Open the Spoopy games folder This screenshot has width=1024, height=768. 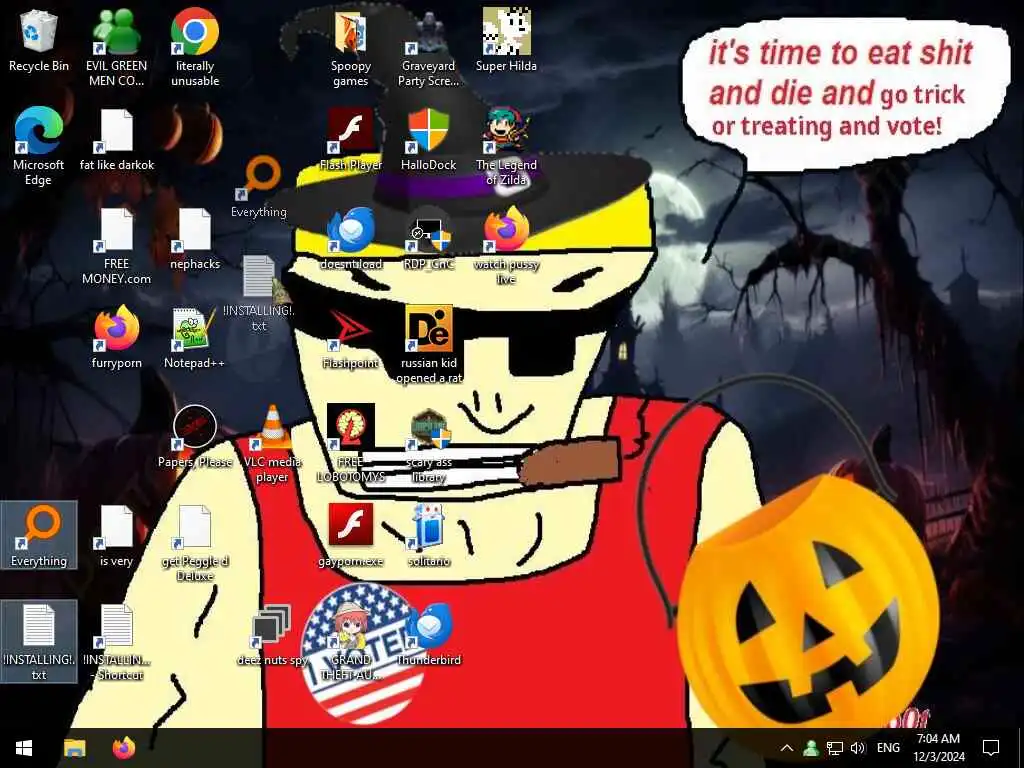pos(351,47)
